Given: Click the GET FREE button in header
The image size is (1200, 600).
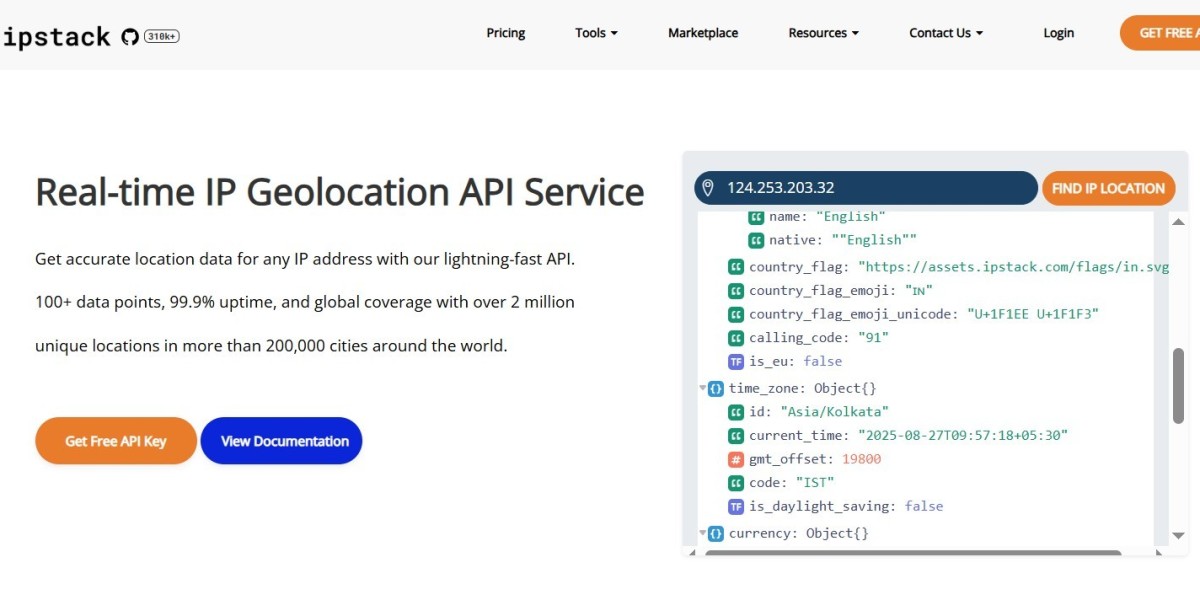Looking at the screenshot, I should tap(1160, 33).
